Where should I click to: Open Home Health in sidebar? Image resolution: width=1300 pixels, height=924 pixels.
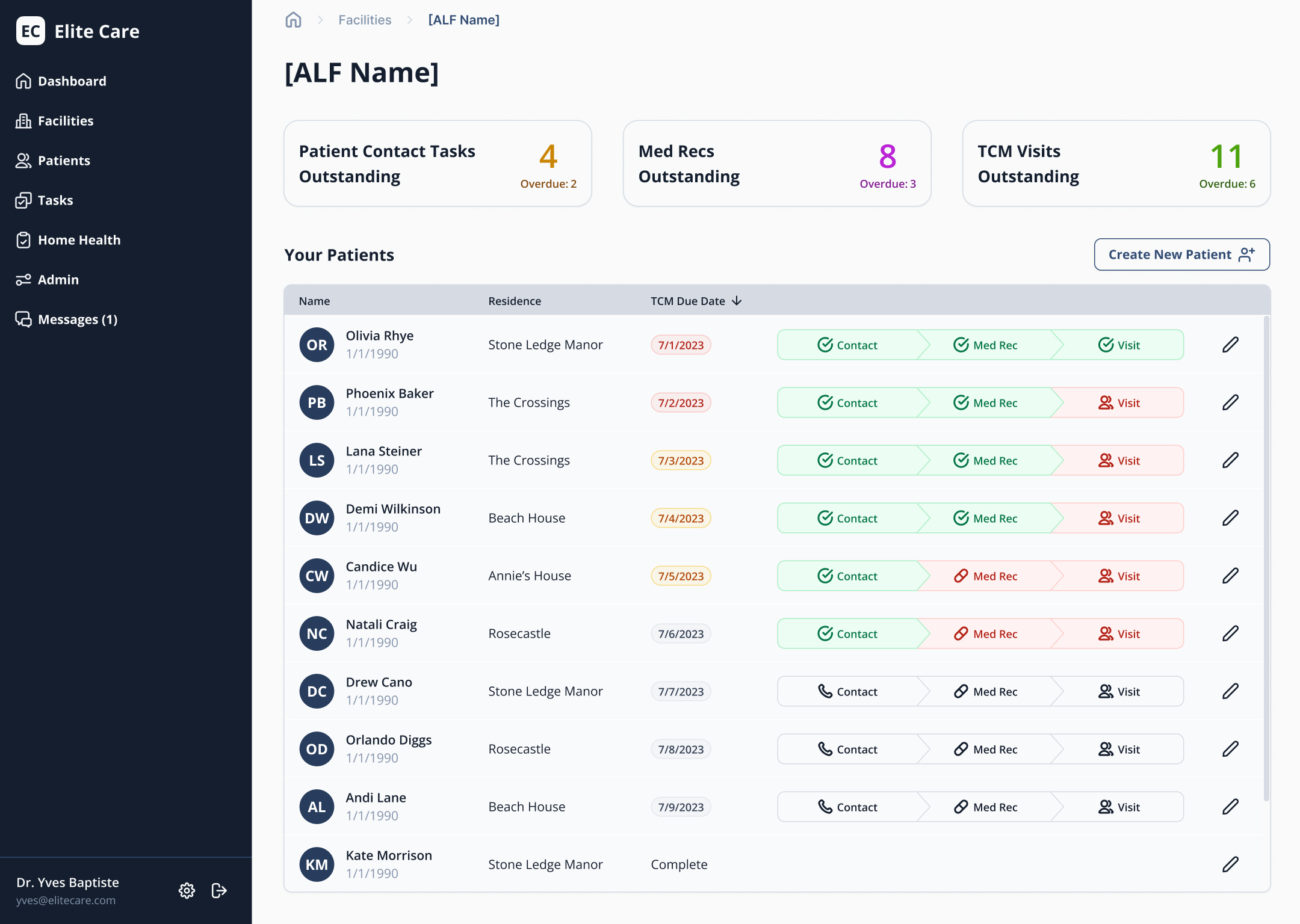[x=79, y=240]
